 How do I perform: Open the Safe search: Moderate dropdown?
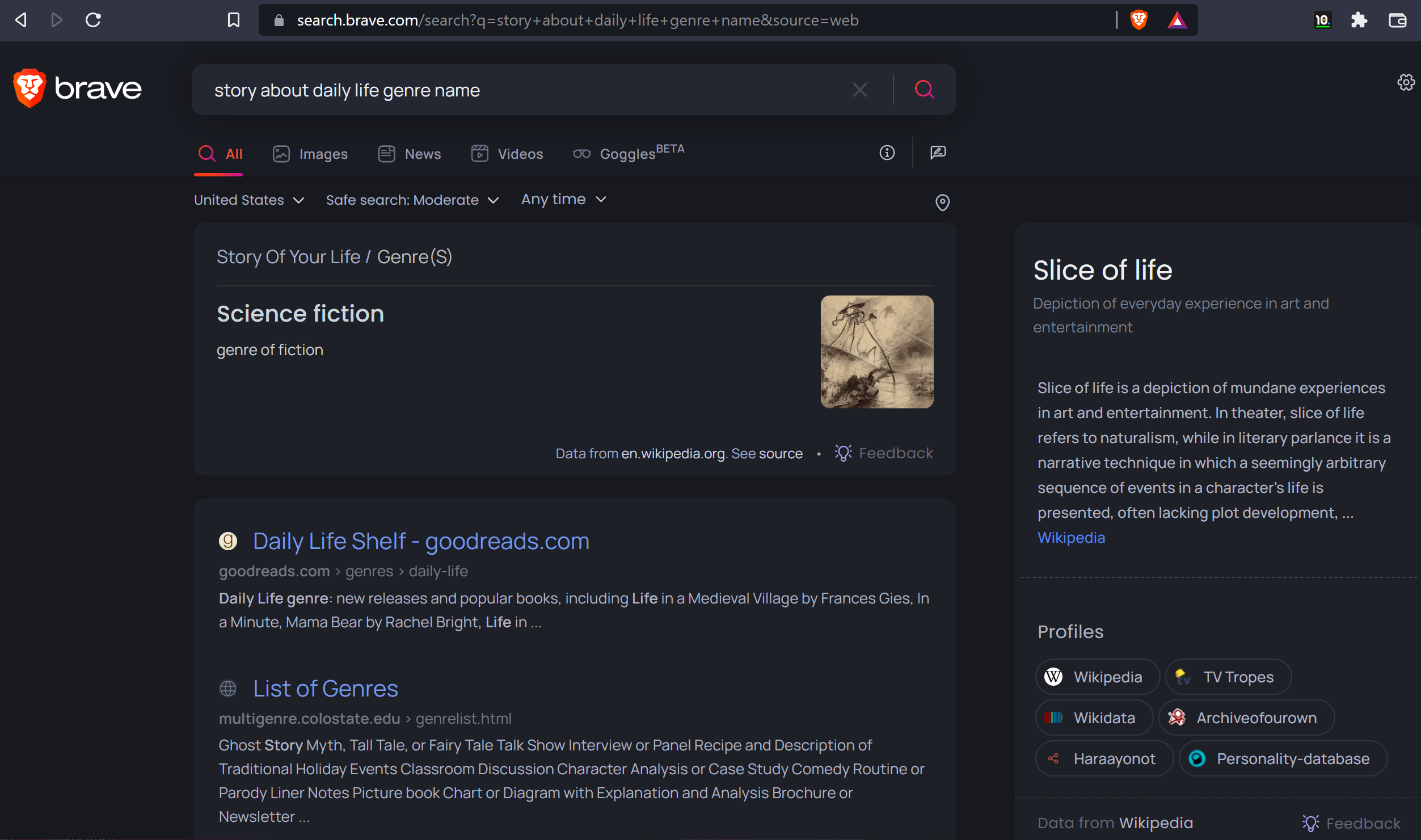tap(412, 200)
